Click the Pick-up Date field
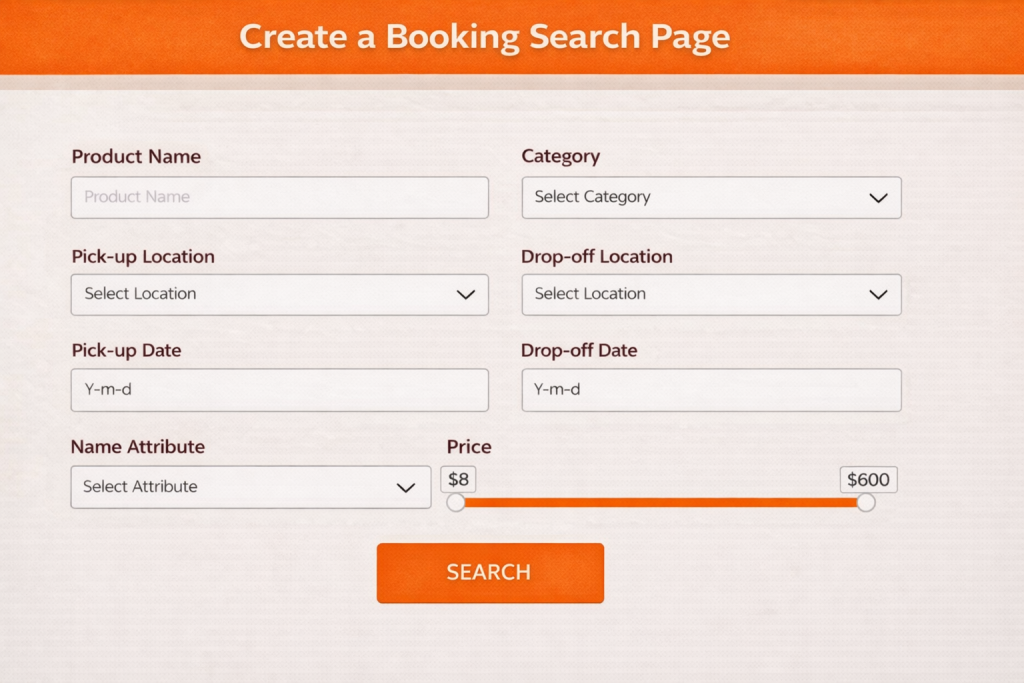The height and width of the screenshot is (683, 1024). [x=280, y=390]
